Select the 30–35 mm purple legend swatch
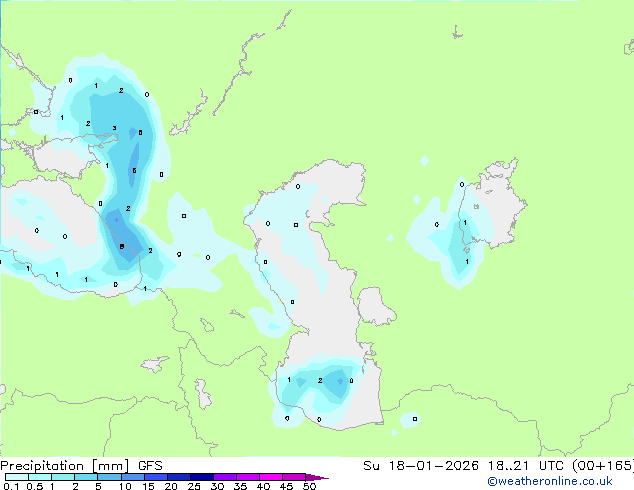Screen dimensions: 634x490 pos(224,477)
